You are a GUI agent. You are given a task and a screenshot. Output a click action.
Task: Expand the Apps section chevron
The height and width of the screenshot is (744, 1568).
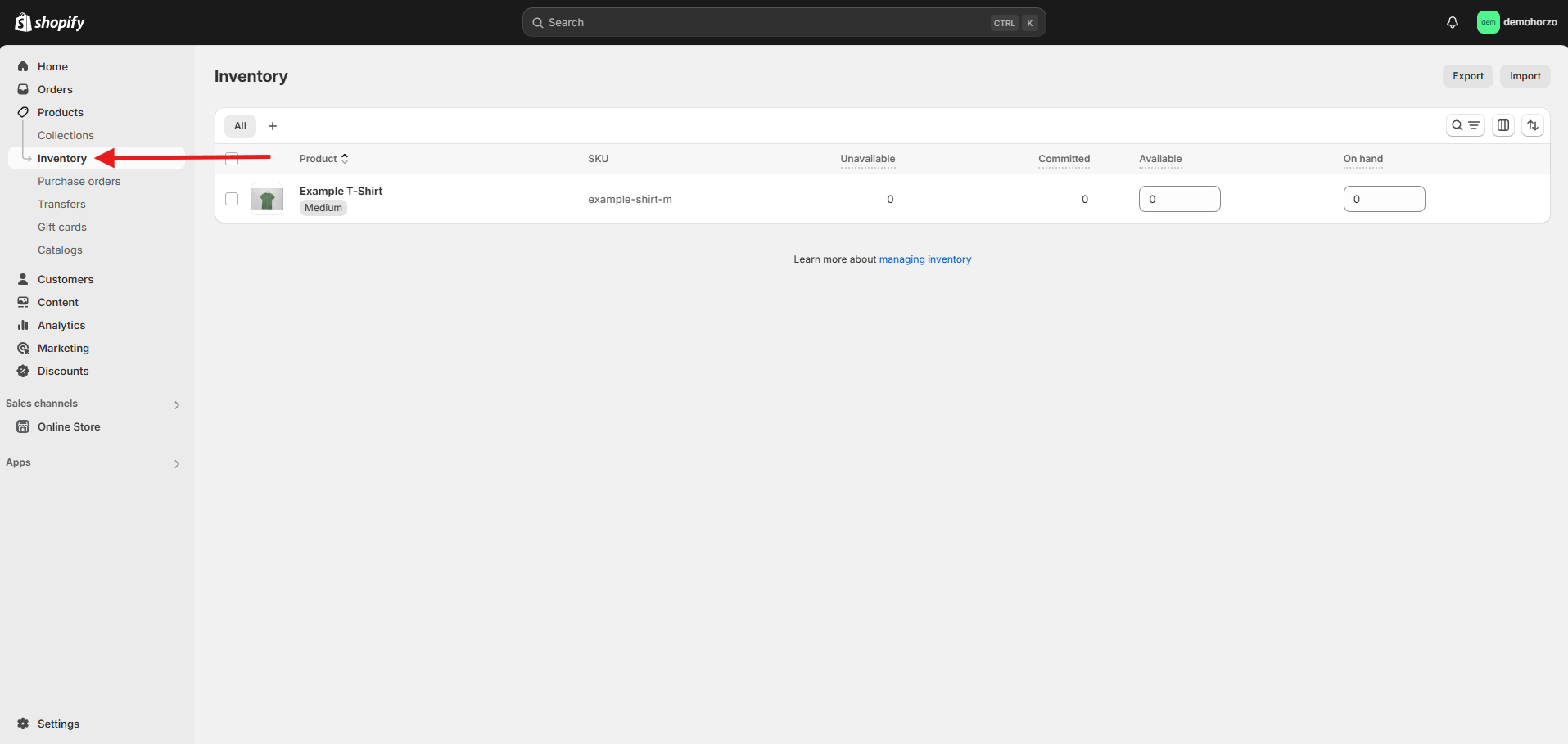click(176, 463)
